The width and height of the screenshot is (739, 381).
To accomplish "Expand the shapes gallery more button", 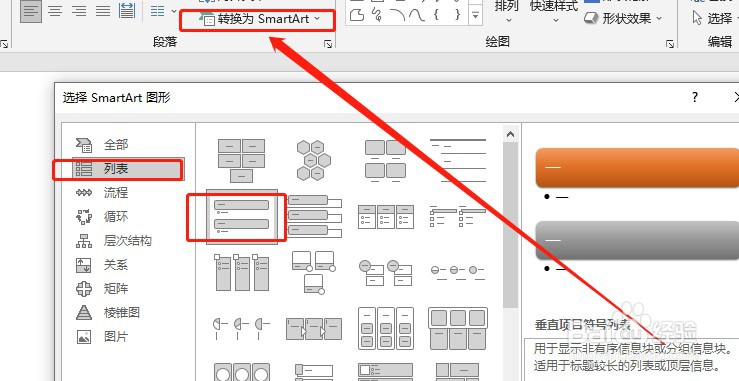I will click(x=476, y=16).
